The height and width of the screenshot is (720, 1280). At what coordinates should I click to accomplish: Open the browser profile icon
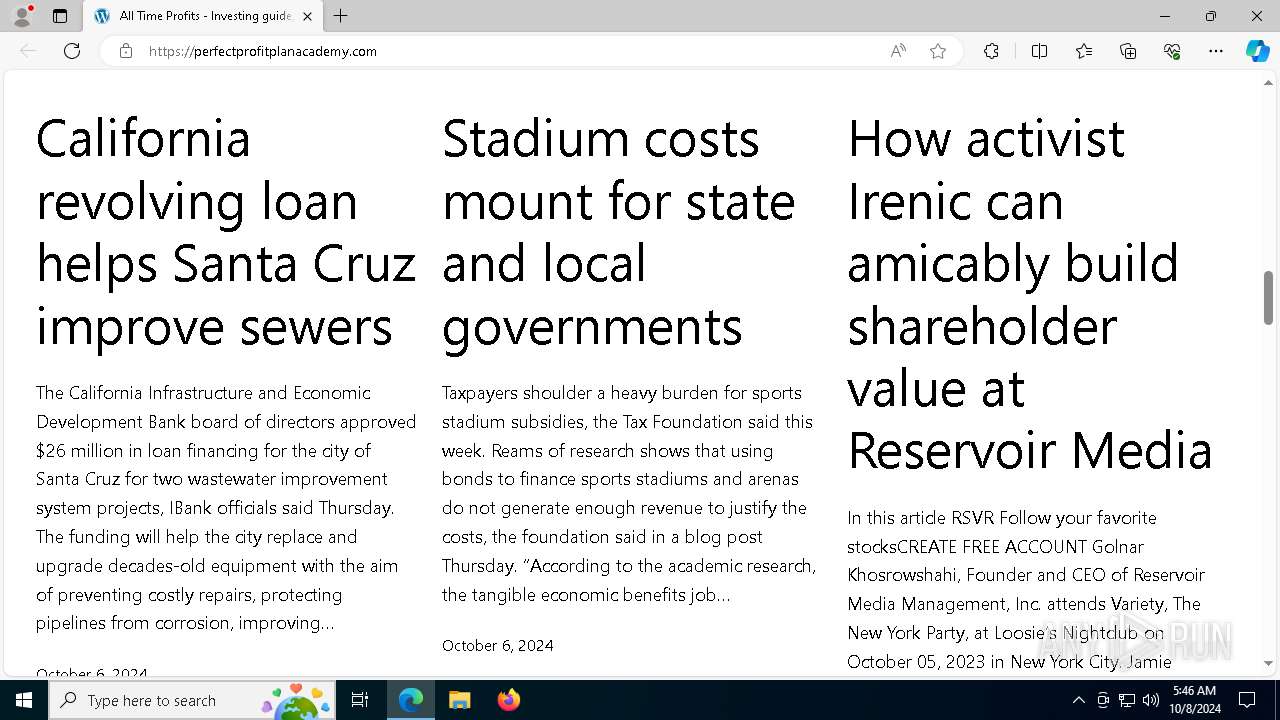pos(22,16)
